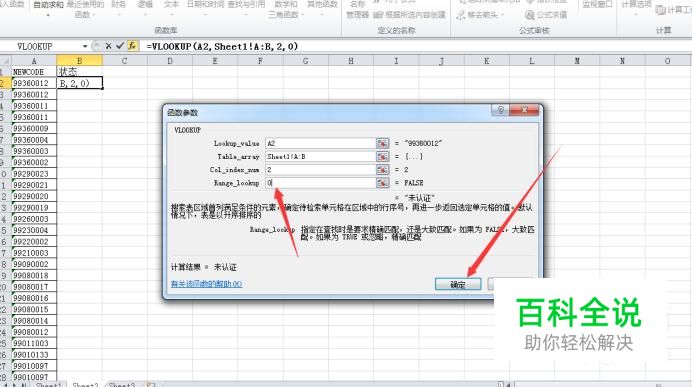The width and height of the screenshot is (692, 387).
Task: Click the fx insert function icon
Action: click(132, 46)
